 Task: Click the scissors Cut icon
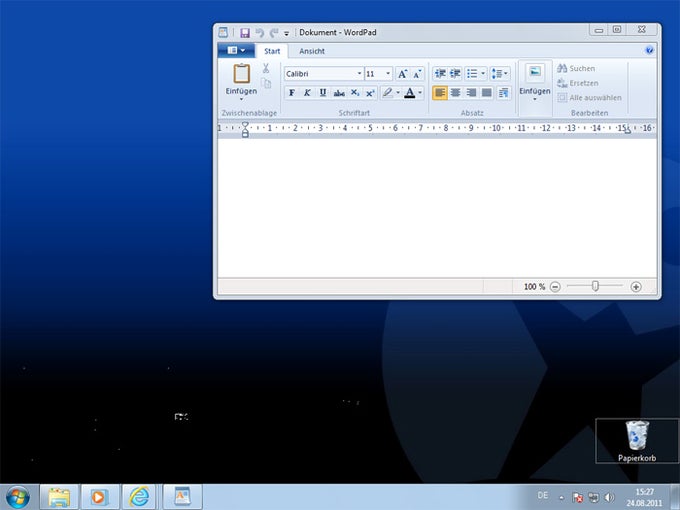[x=266, y=68]
